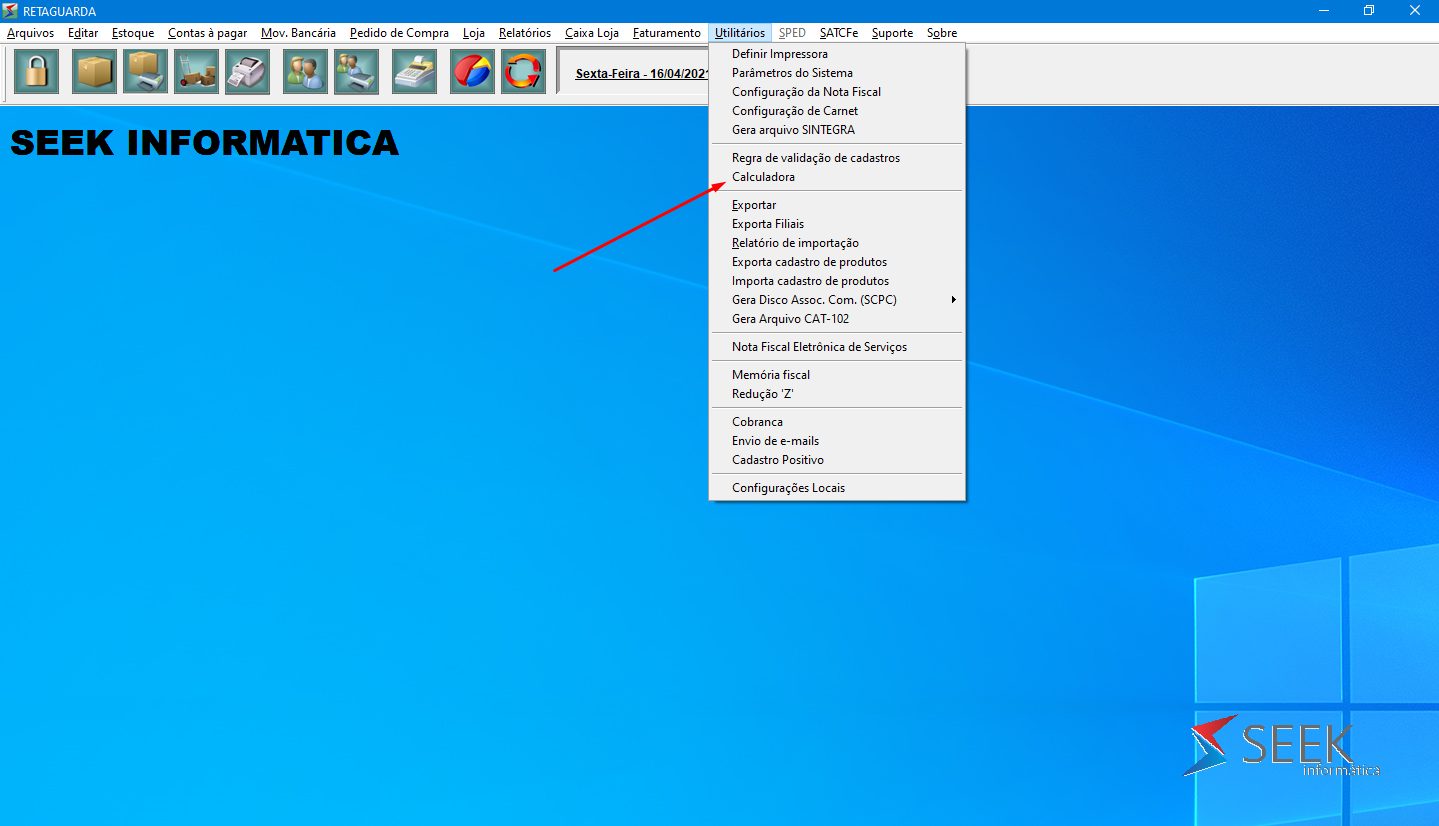Launch the Calculadora entry

(837, 177)
